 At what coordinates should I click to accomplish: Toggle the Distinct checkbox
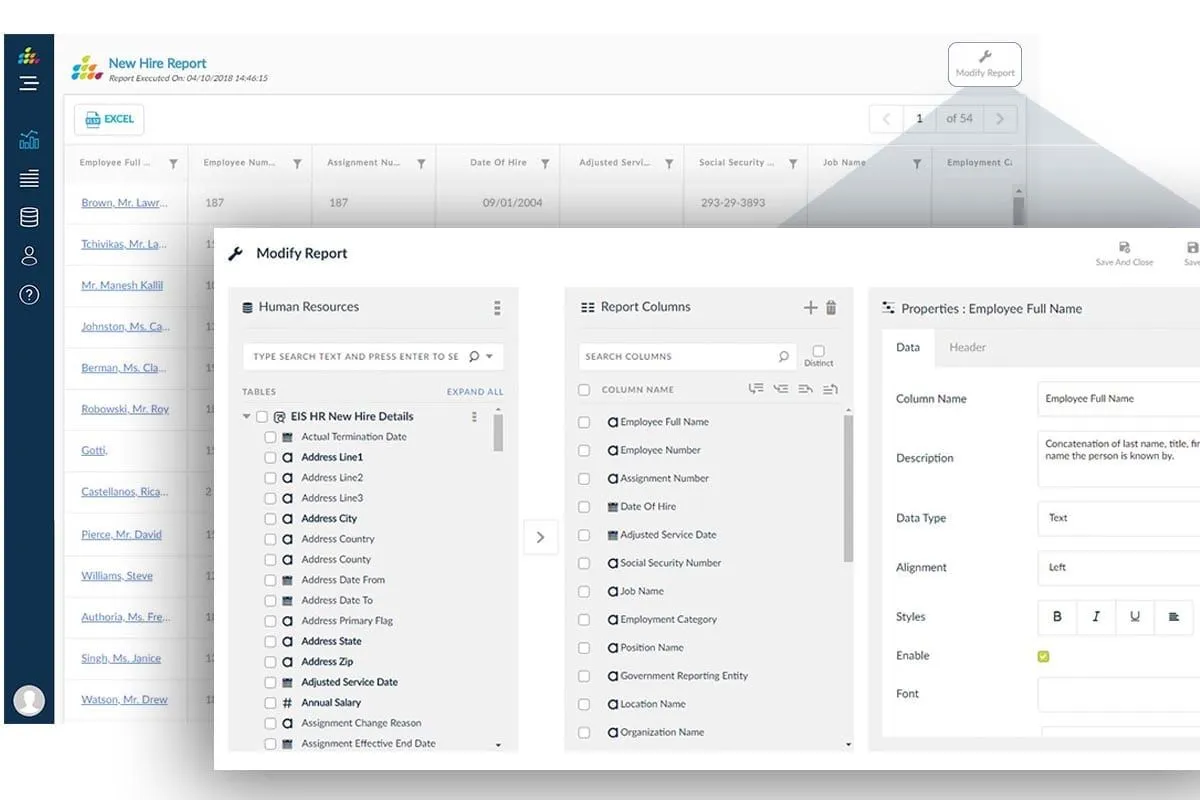(818, 352)
